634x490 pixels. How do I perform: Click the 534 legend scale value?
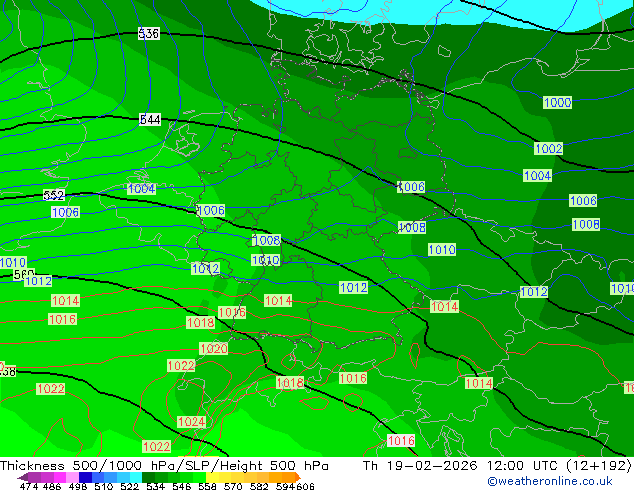(x=155, y=486)
